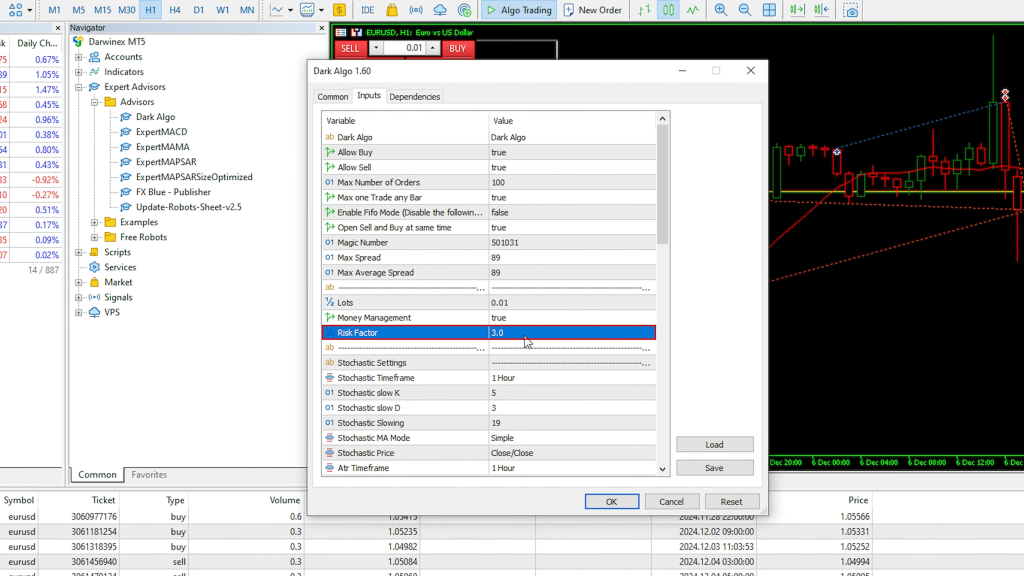Select Dark Algo expert in Navigator
This screenshot has width=1024, height=576.
[x=155, y=117]
